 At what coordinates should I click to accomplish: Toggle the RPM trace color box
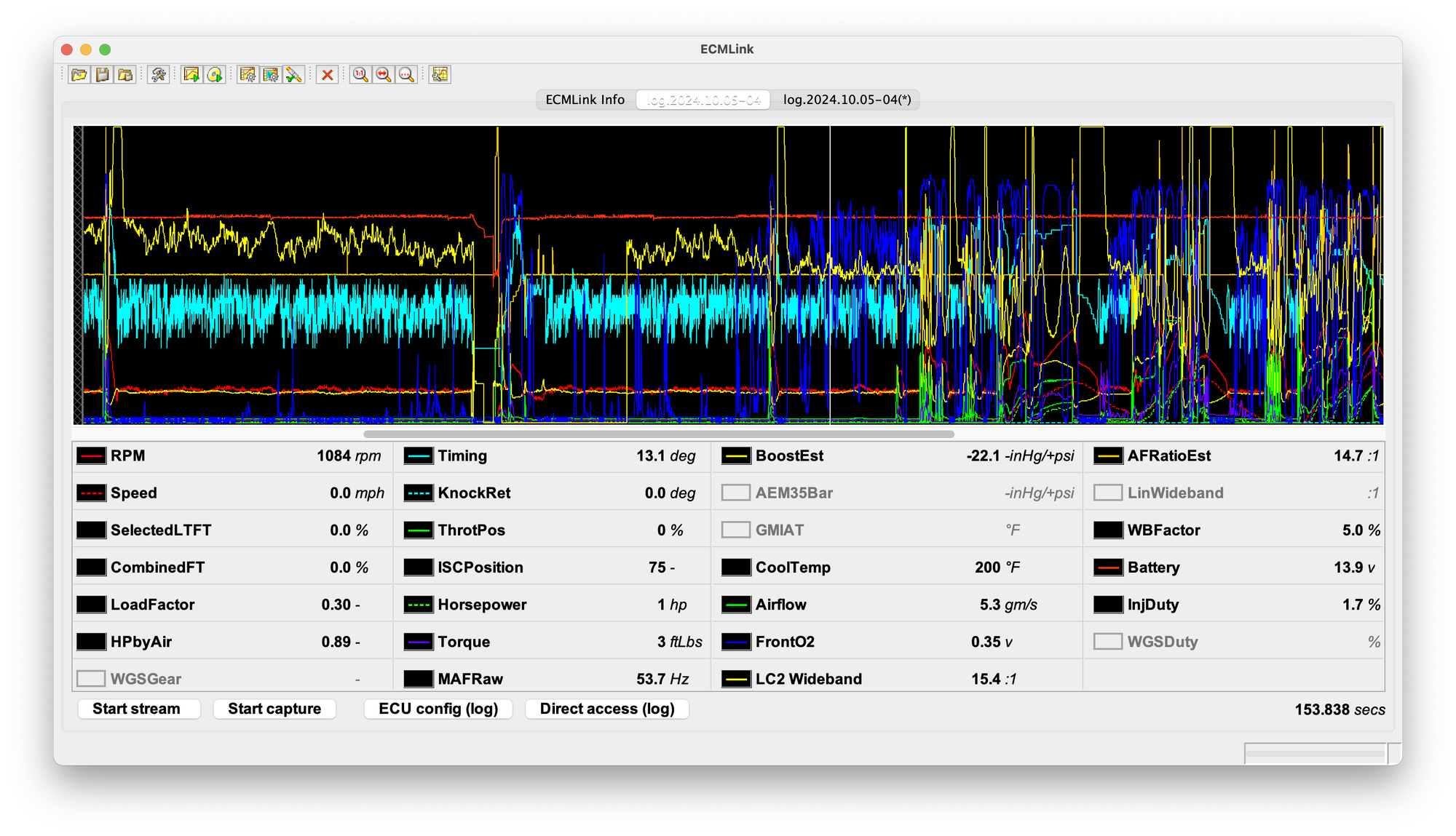91,456
